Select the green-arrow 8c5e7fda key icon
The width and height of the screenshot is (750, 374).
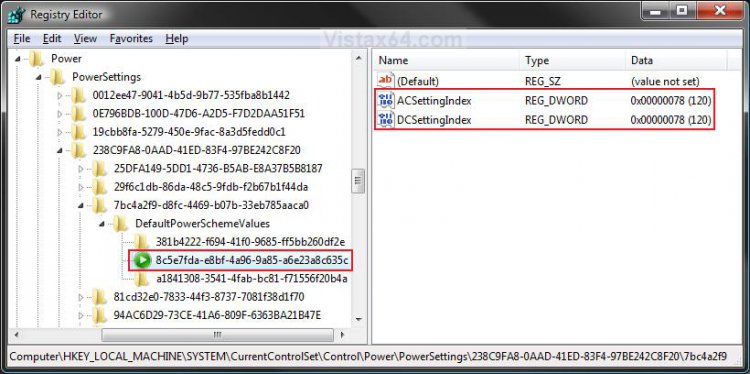(x=142, y=260)
